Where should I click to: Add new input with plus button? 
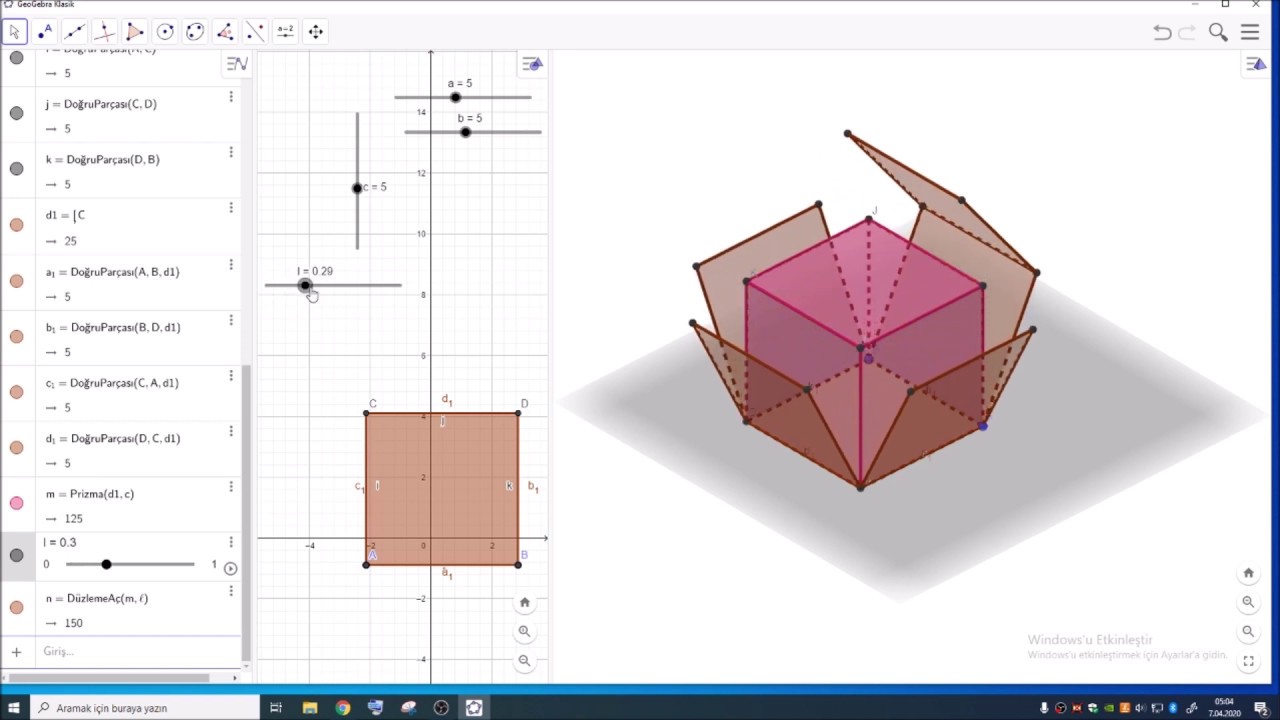pyautogui.click(x=16, y=652)
